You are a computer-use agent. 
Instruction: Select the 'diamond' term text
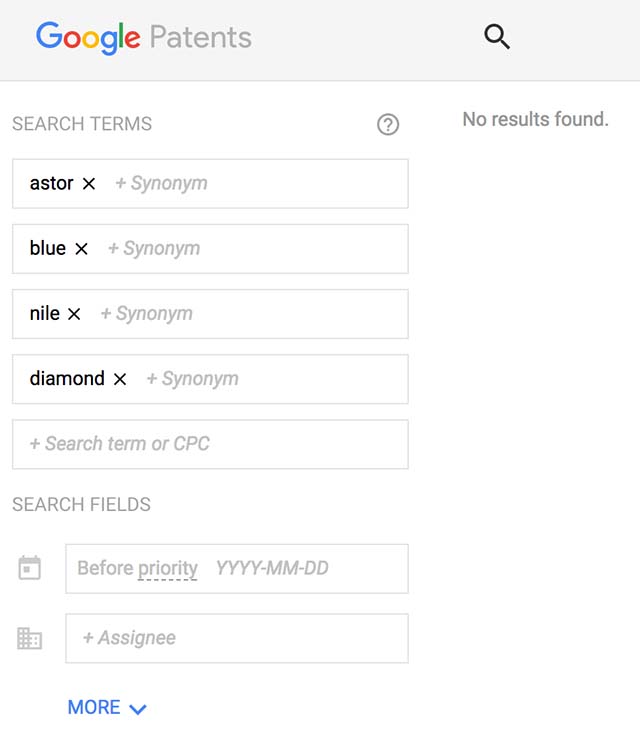pyautogui.click(x=67, y=379)
